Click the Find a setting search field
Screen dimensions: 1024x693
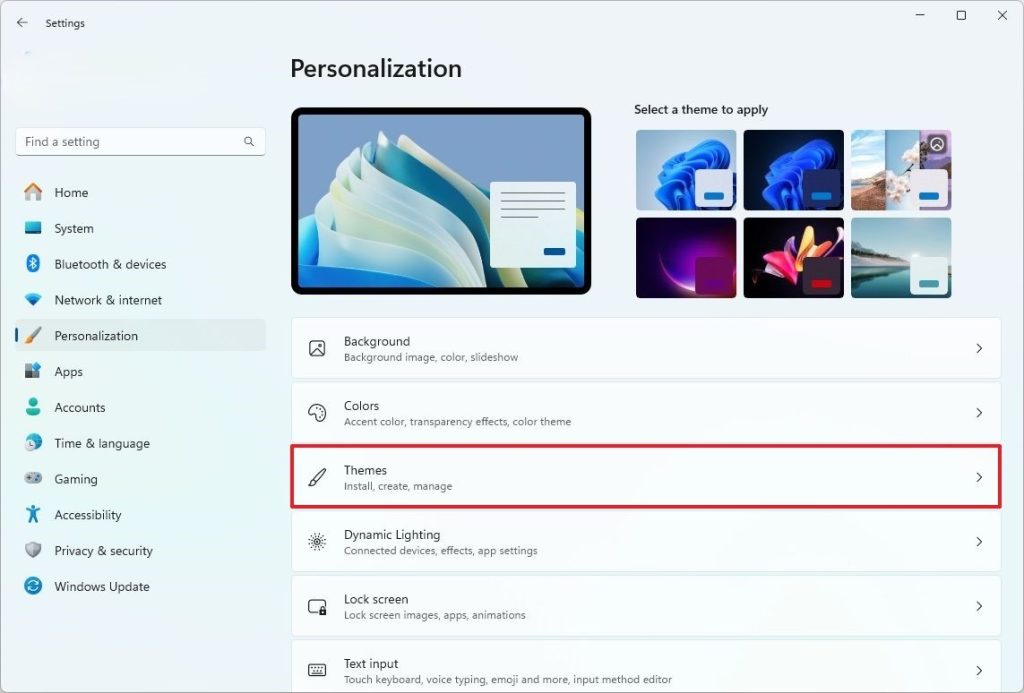click(x=140, y=142)
